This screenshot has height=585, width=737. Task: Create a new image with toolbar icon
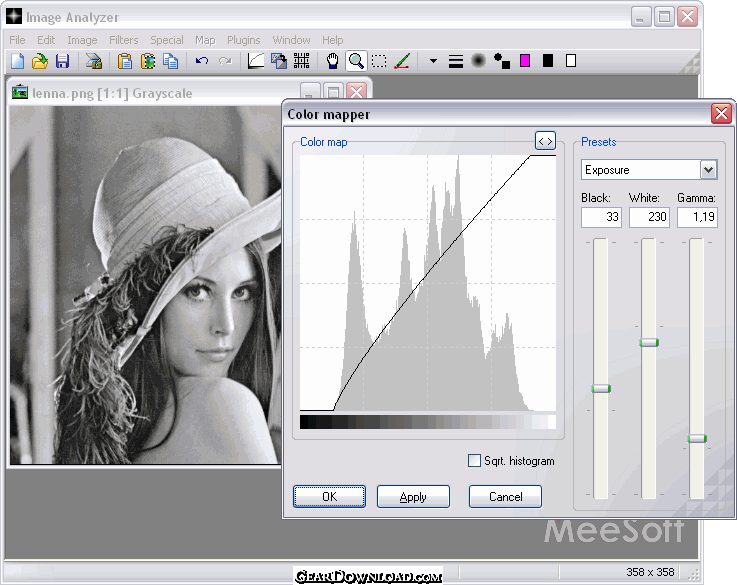pyautogui.click(x=17, y=61)
